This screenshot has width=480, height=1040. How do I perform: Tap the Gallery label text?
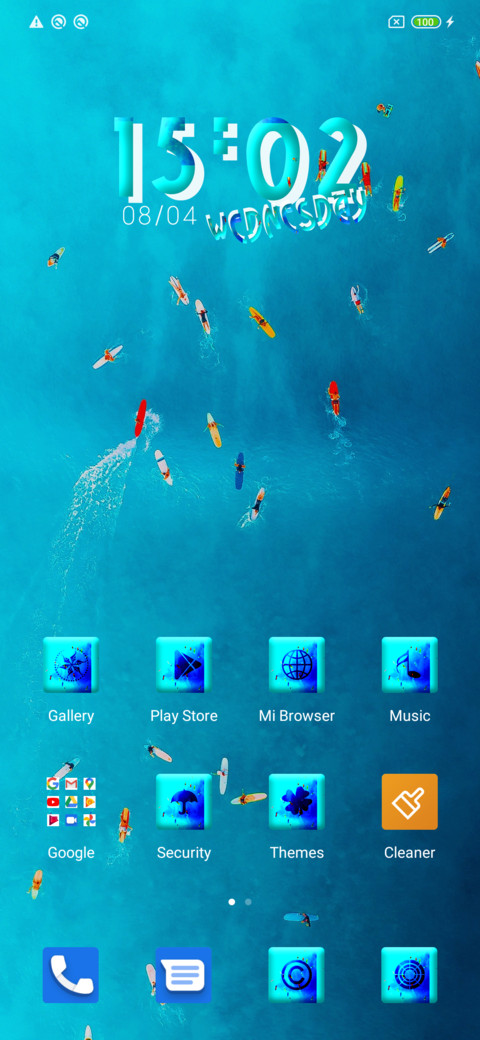(x=71, y=716)
